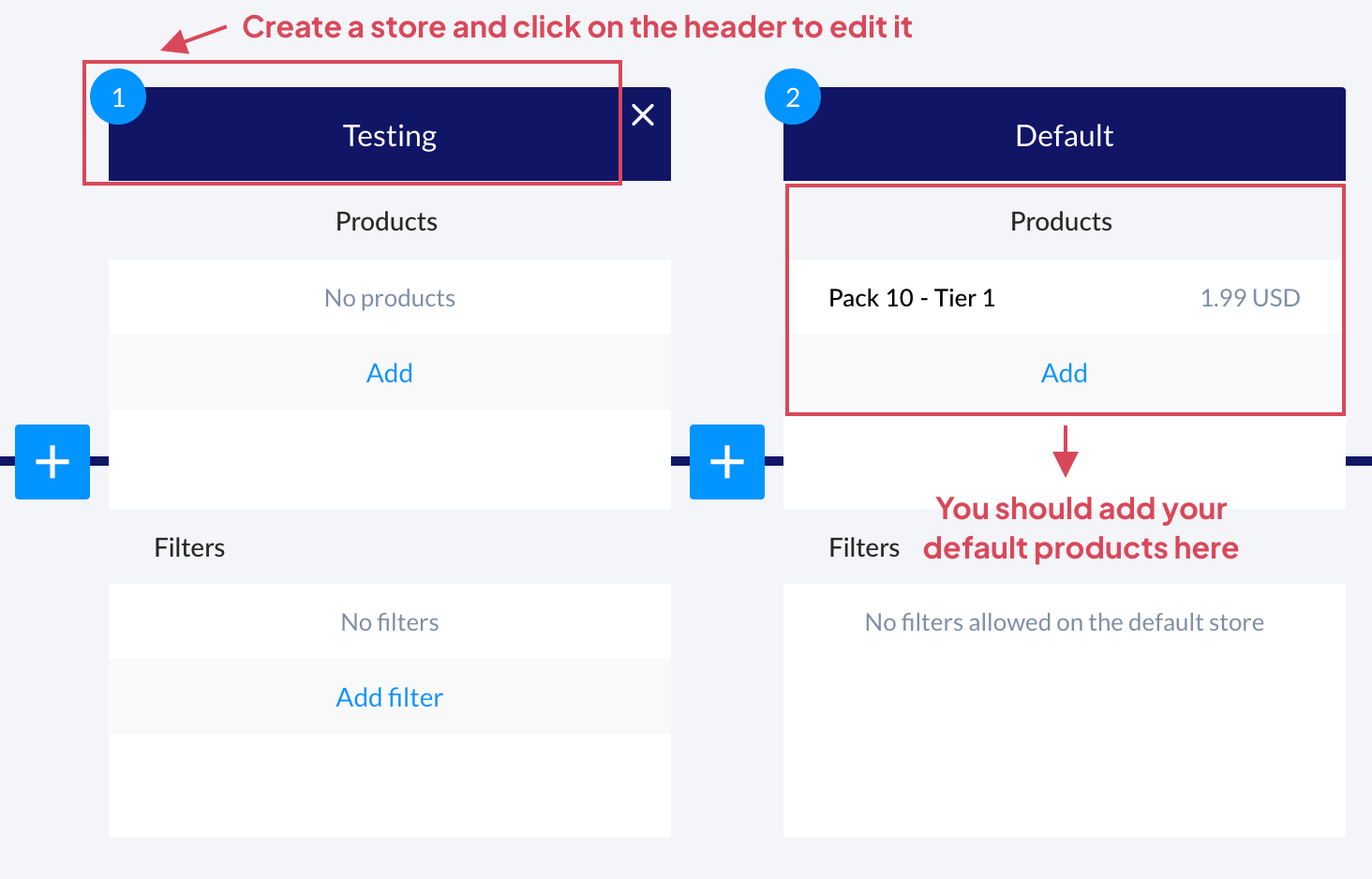Remove the Testing store with the X icon

(x=643, y=115)
